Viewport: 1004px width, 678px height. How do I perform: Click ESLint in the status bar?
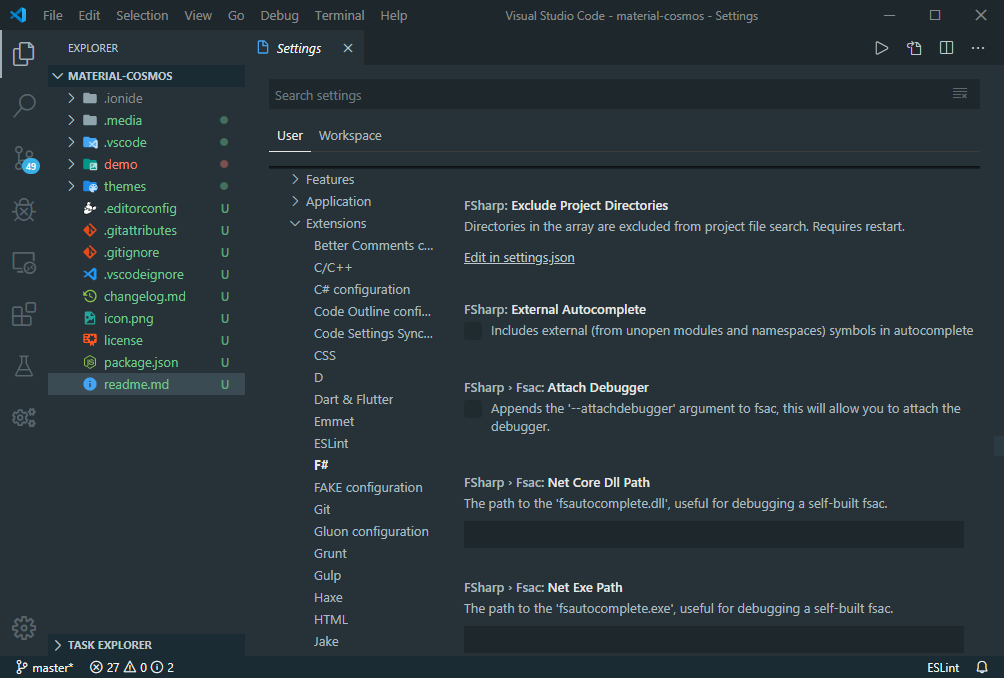point(943,667)
